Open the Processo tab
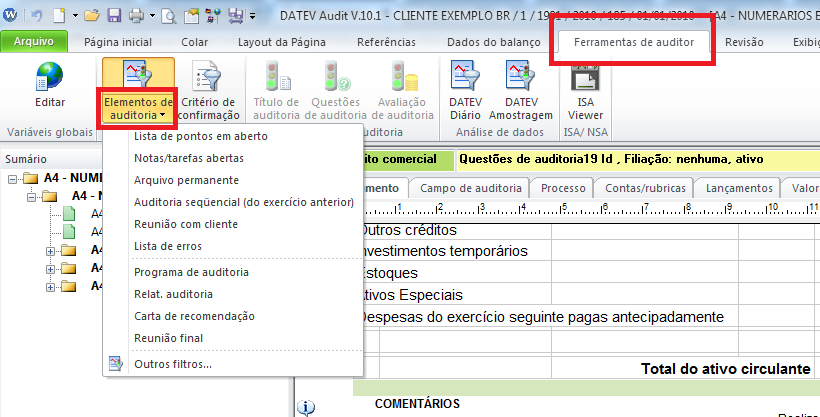 (563, 188)
